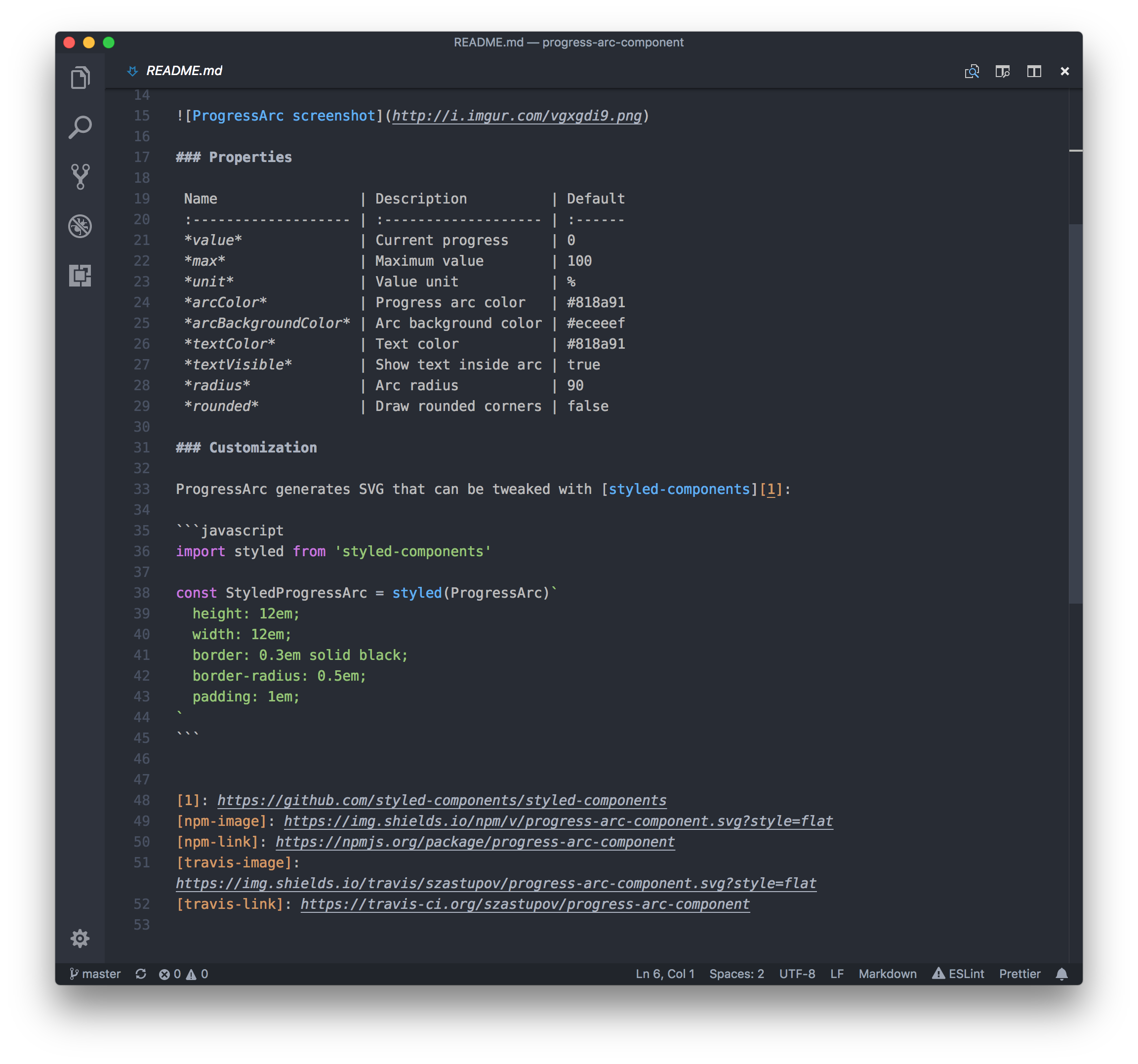Click the preview search icon in editor toolbar

click(972, 71)
